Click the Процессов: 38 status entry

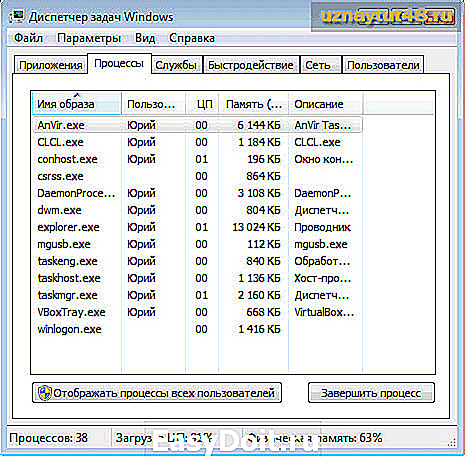[x=48, y=438]
